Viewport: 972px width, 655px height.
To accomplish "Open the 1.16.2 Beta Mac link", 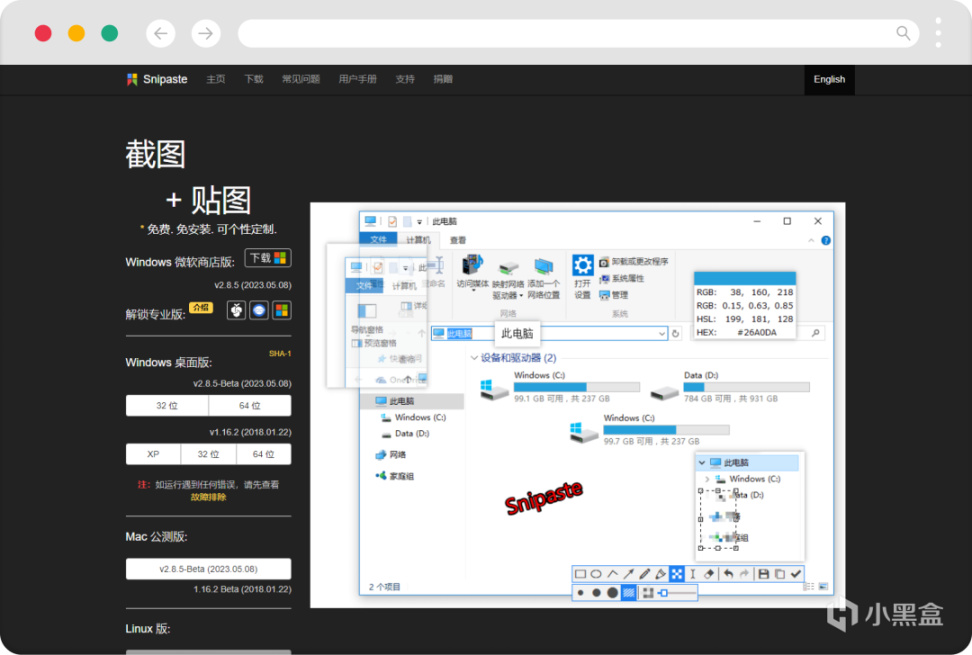I will pos(242,589).
